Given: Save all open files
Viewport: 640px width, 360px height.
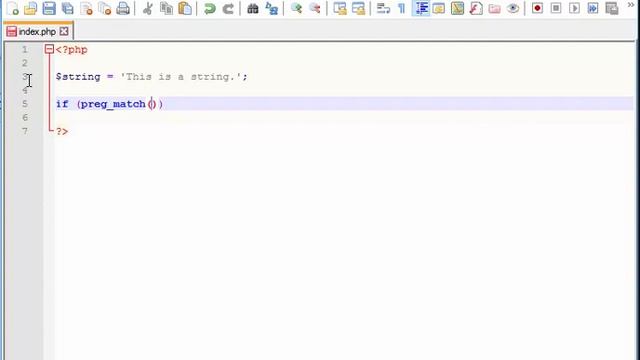Looking at the screenshot, I should click(67, 8).
